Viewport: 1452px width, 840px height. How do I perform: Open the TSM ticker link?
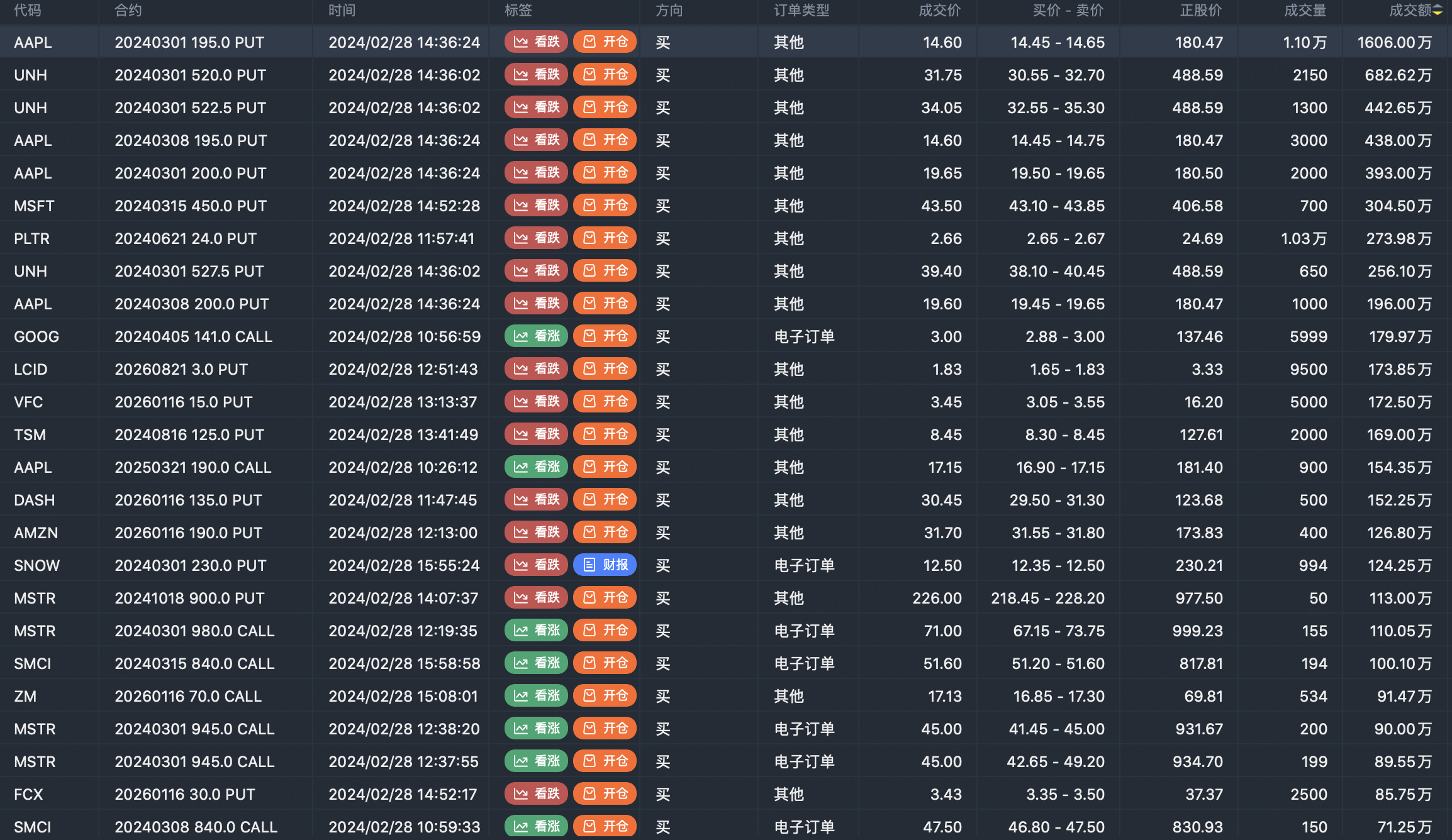point(30,434)
